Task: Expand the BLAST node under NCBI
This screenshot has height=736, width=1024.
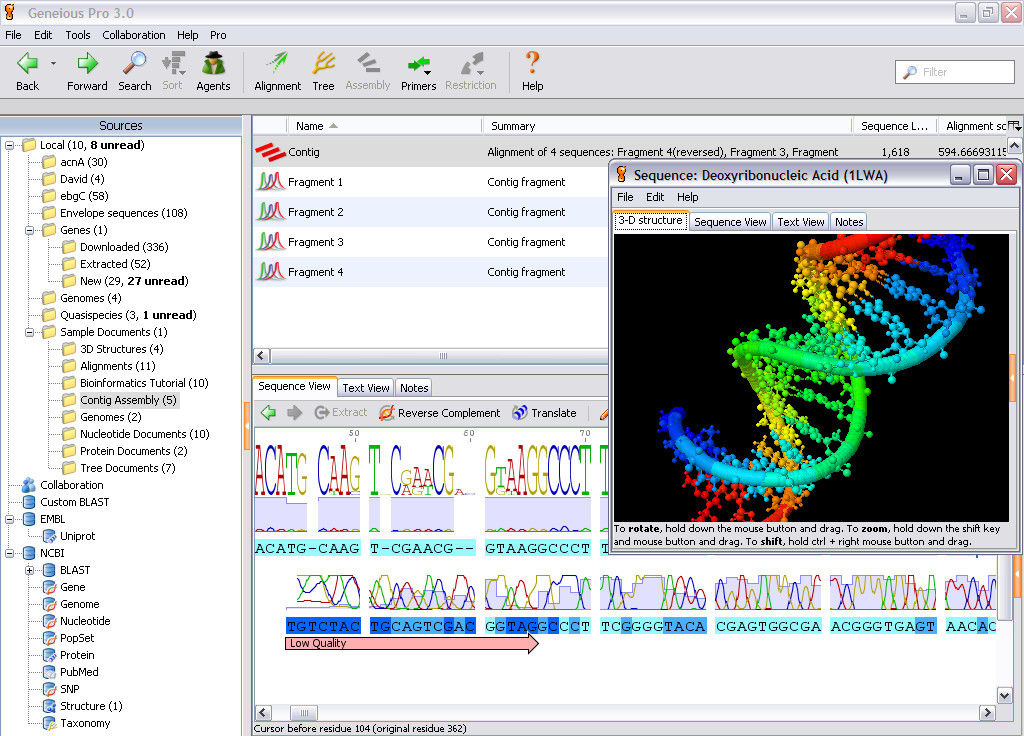Action: click(x=30, y=570)
